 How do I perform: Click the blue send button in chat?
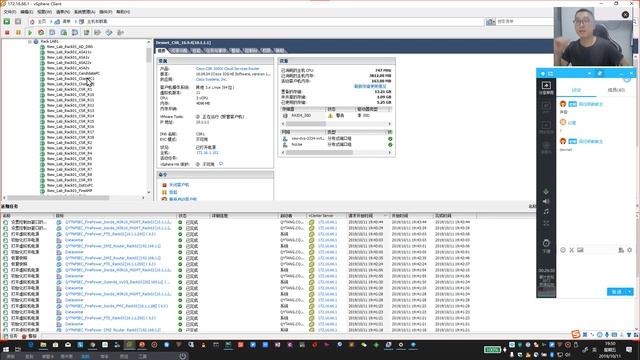pos(617,292)
